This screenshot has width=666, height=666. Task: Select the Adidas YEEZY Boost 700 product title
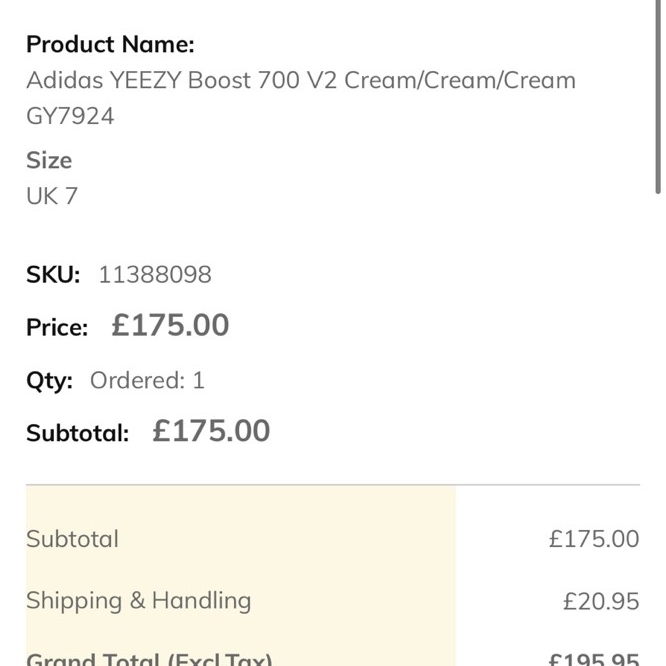pyautogui.click(x=300, y=80)
